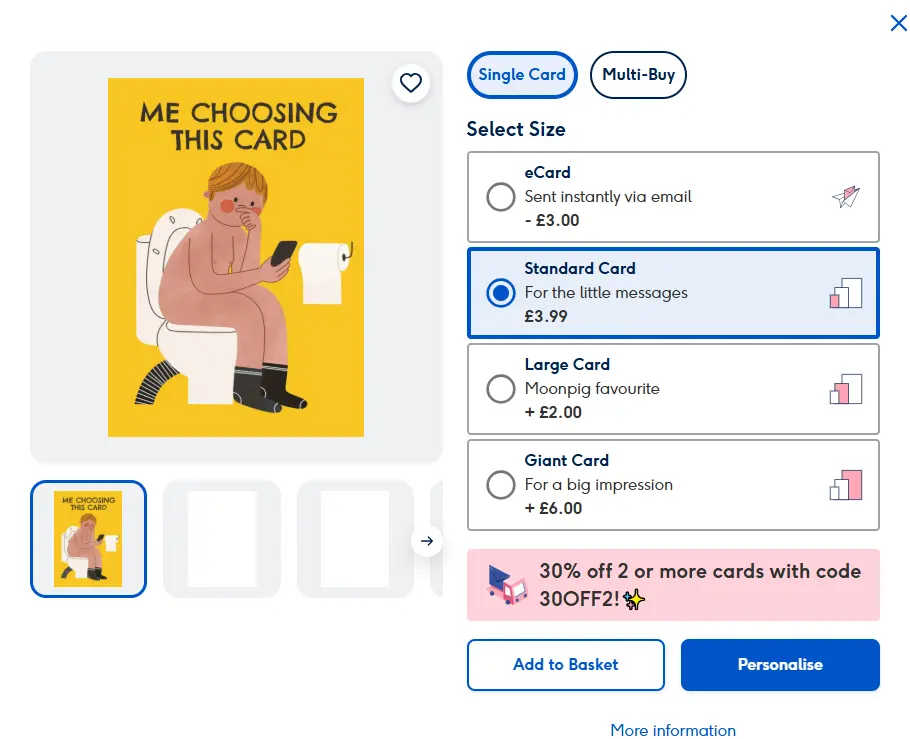Image resolution: width=910 pixels, height=739 pixels.
Task: Close the card options dialog
Action: [898, 23]
